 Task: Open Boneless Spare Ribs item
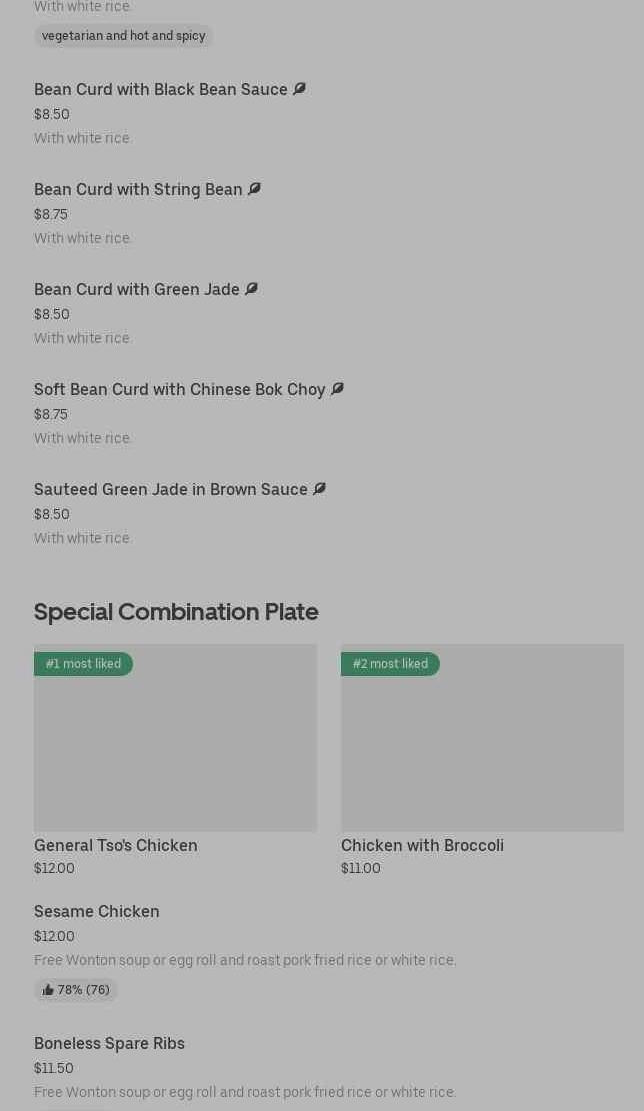[109, 1044]
